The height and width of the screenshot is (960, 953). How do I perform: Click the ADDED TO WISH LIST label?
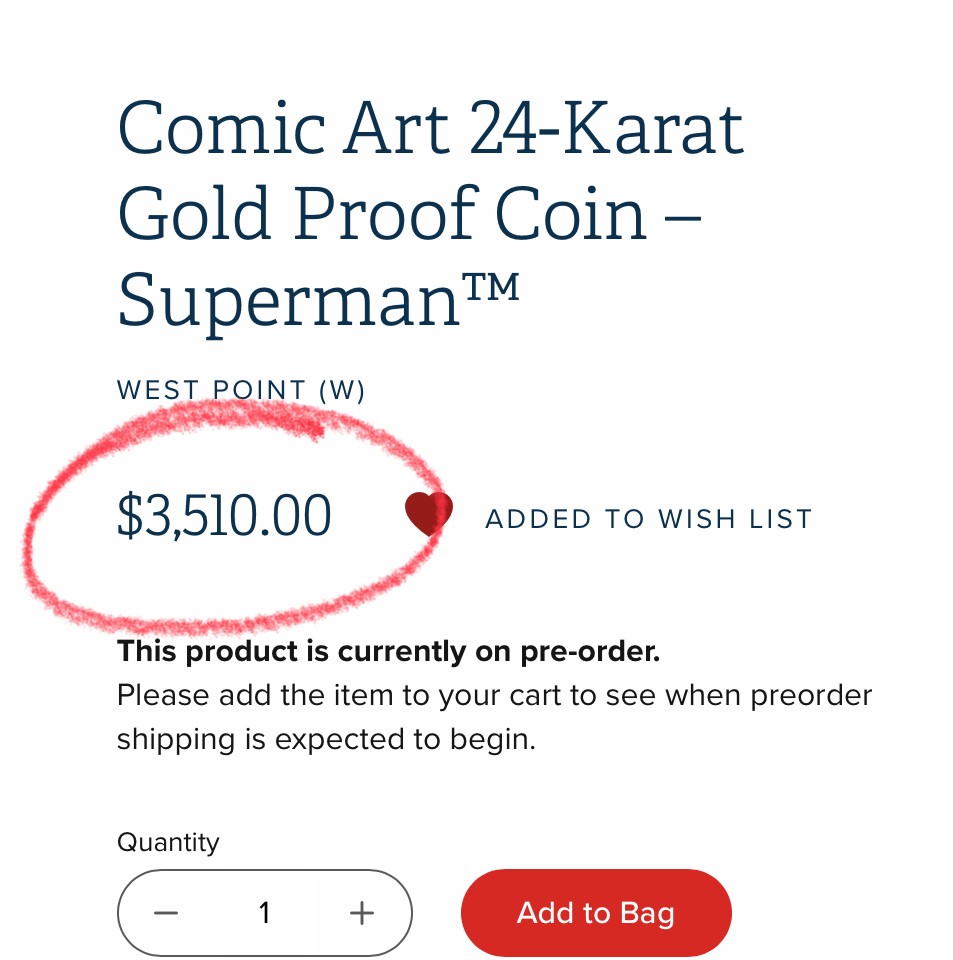[x=648, y=519]
